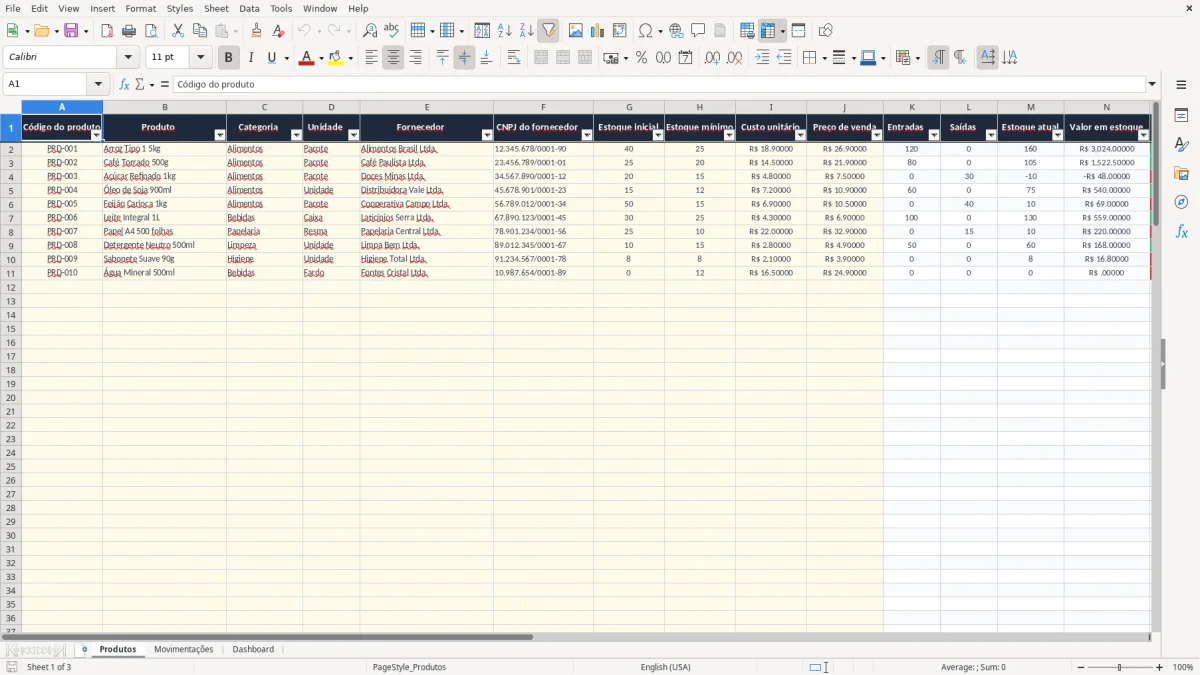Open the Sheet menu
Image resolution: width=1200 pixels, height=675 pixels.
click(216, 8)
